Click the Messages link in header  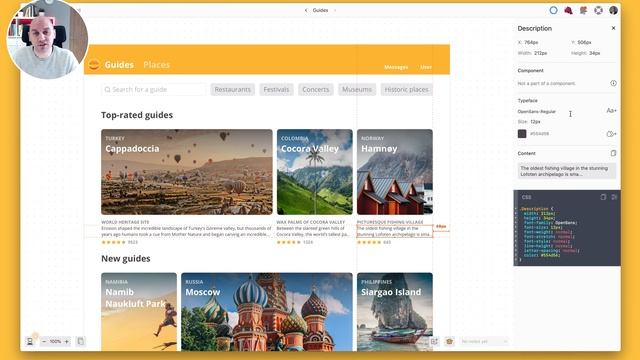point(396,67)
